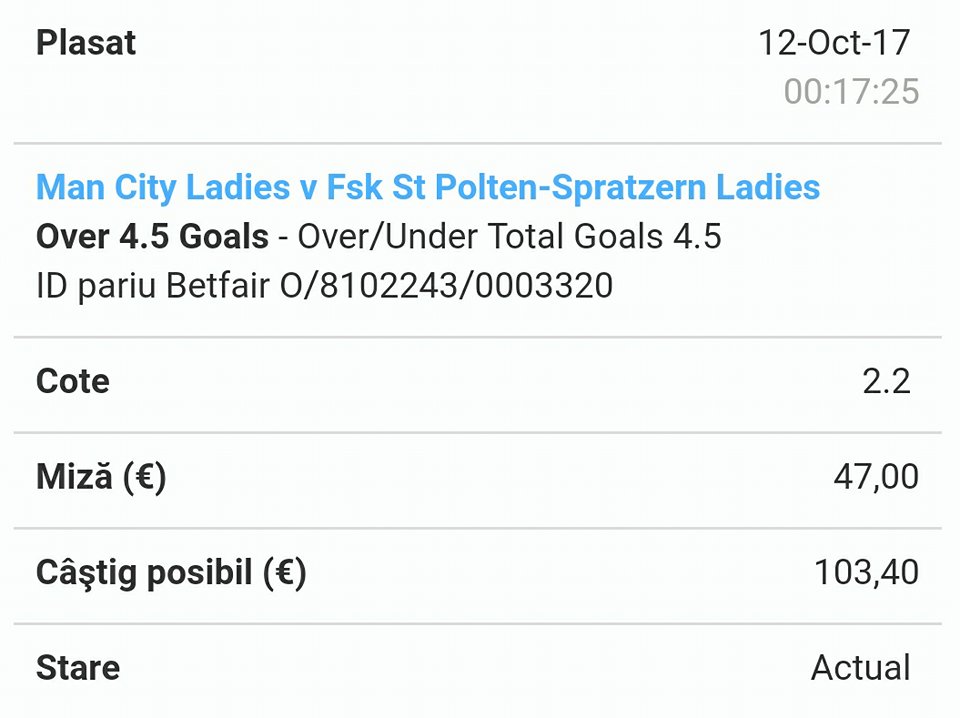Select the placed date 12-Oct-17
Screen dimensions: 960x718
click(x=834, y=43)
